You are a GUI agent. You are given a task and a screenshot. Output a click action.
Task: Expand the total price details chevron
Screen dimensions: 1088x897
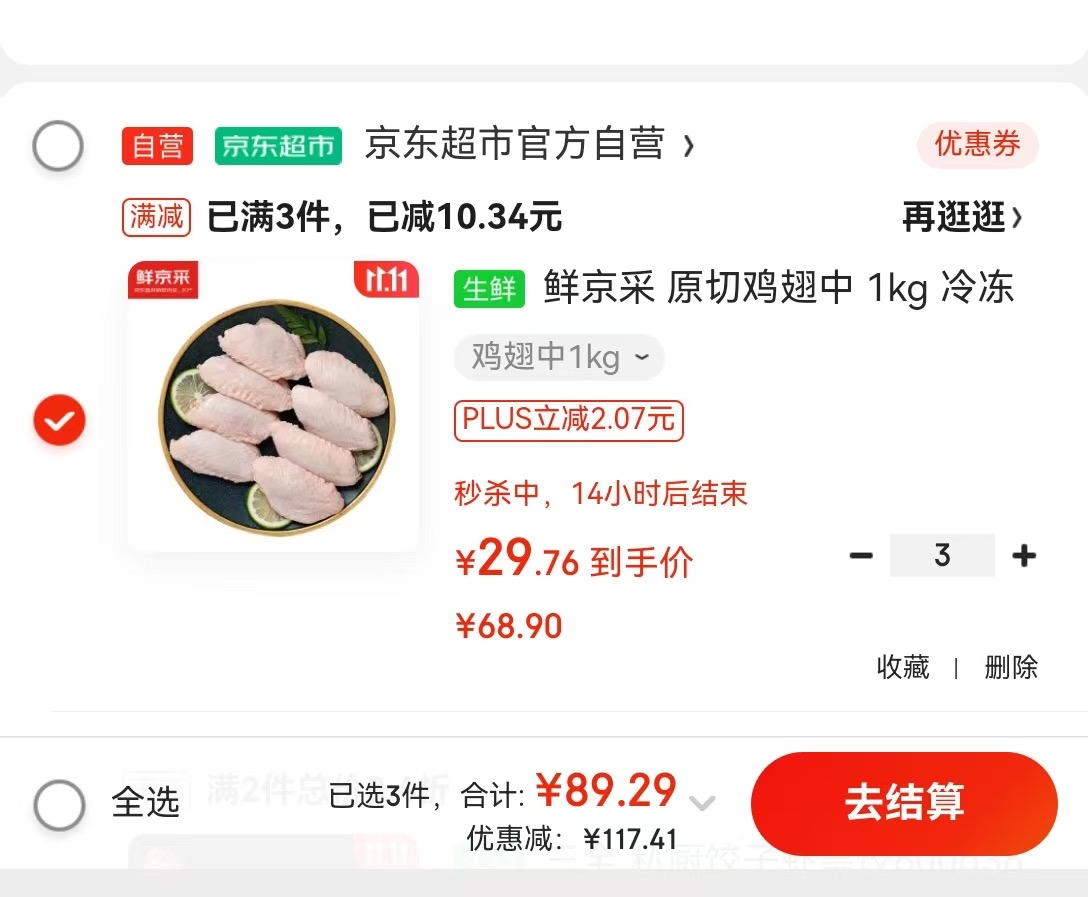(x=702, y=803)
